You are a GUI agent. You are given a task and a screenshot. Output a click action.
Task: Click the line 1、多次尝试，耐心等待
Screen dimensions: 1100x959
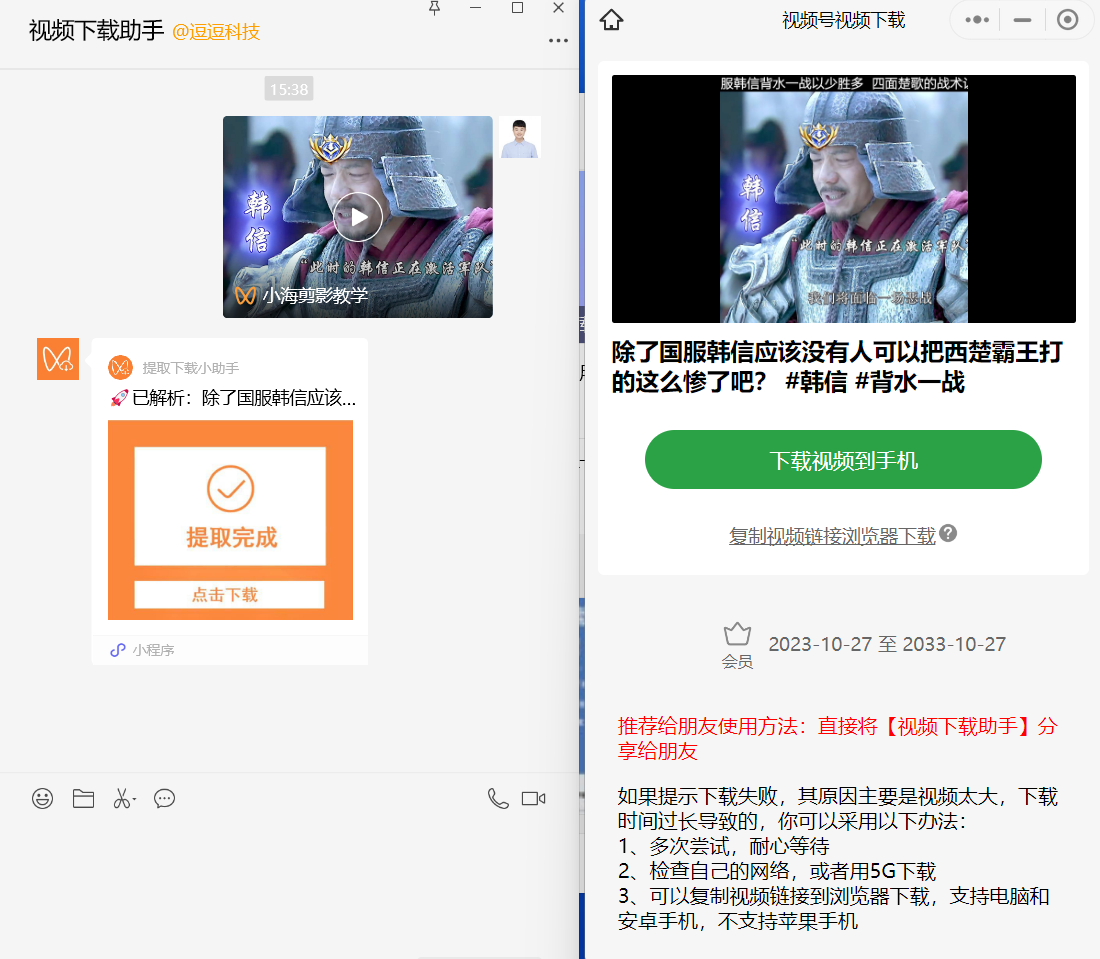click(x=723, y=846)
